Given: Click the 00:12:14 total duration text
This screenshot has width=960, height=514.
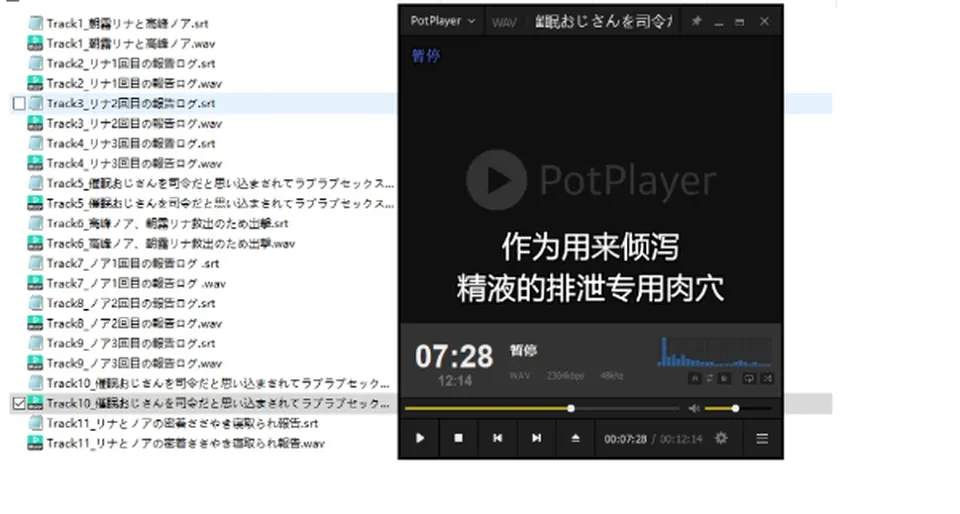Looking at the screenshot, I should pyautogui.click(x=681, y=439).
